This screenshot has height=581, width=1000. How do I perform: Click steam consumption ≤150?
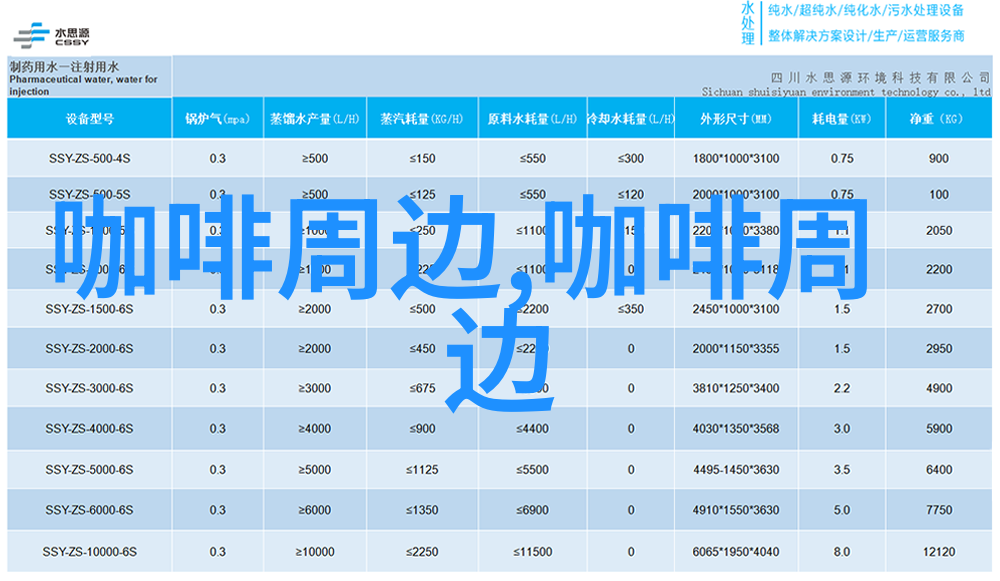pyautogui.click(x=422, y=158)
